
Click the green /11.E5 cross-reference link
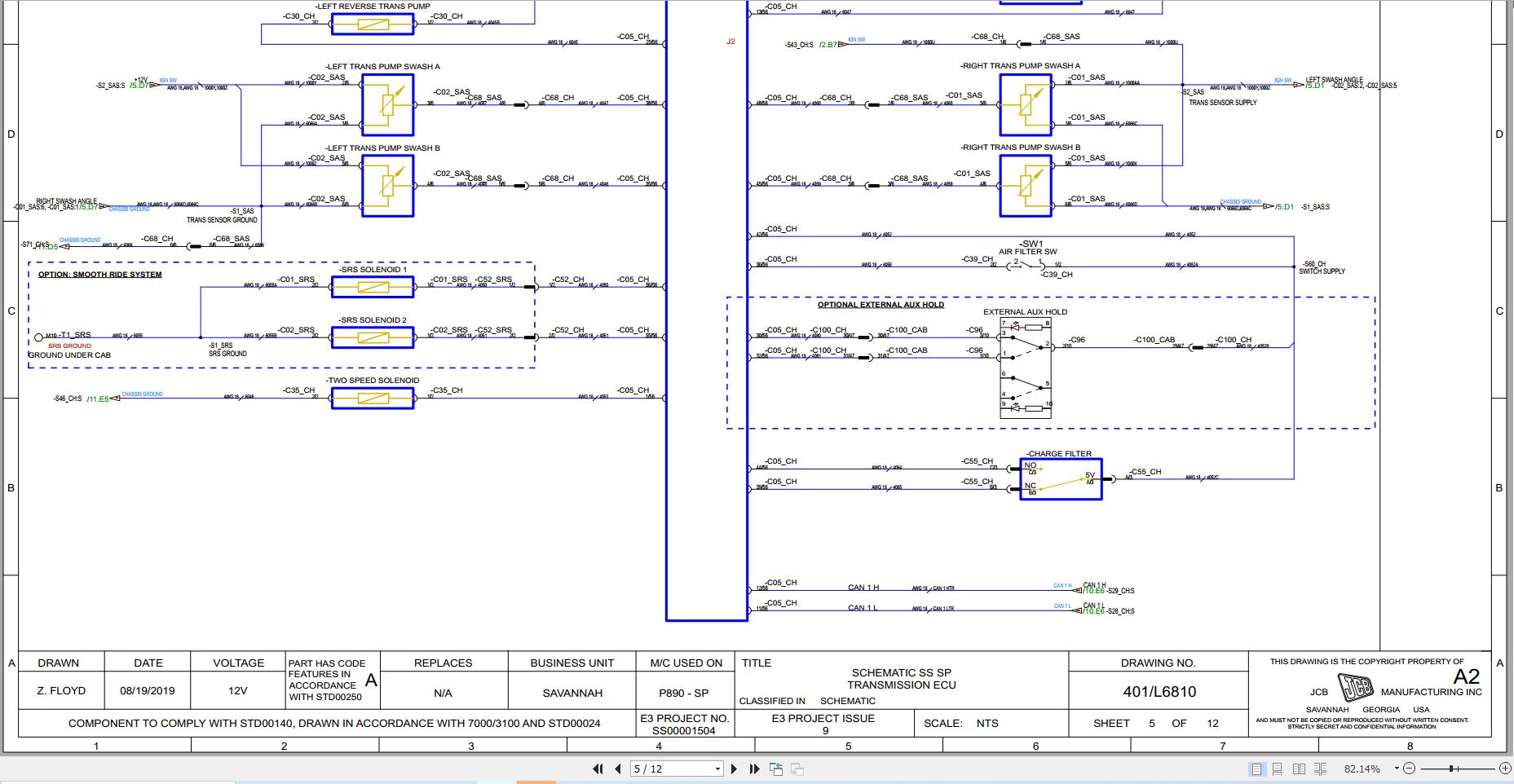pos(98,399)
